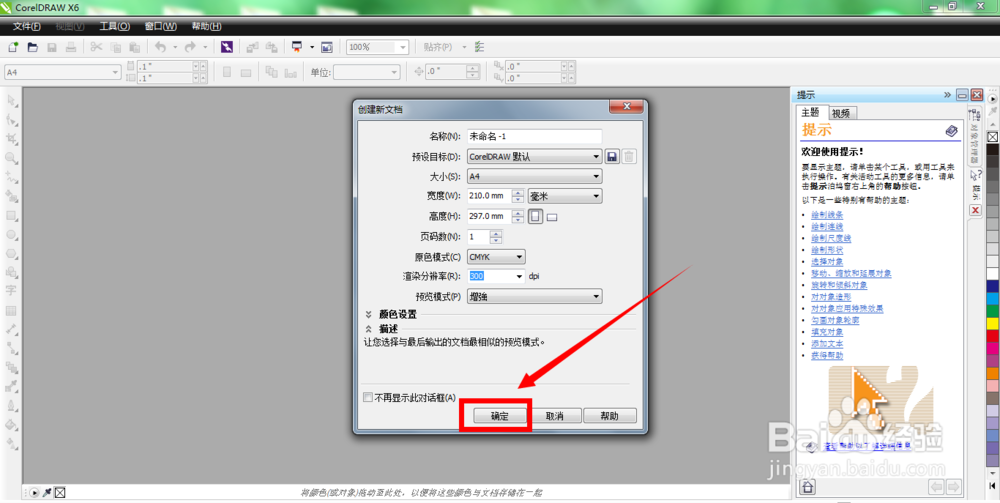
Task: Click the Open file folder icon
Action: [x=33, y=47]
